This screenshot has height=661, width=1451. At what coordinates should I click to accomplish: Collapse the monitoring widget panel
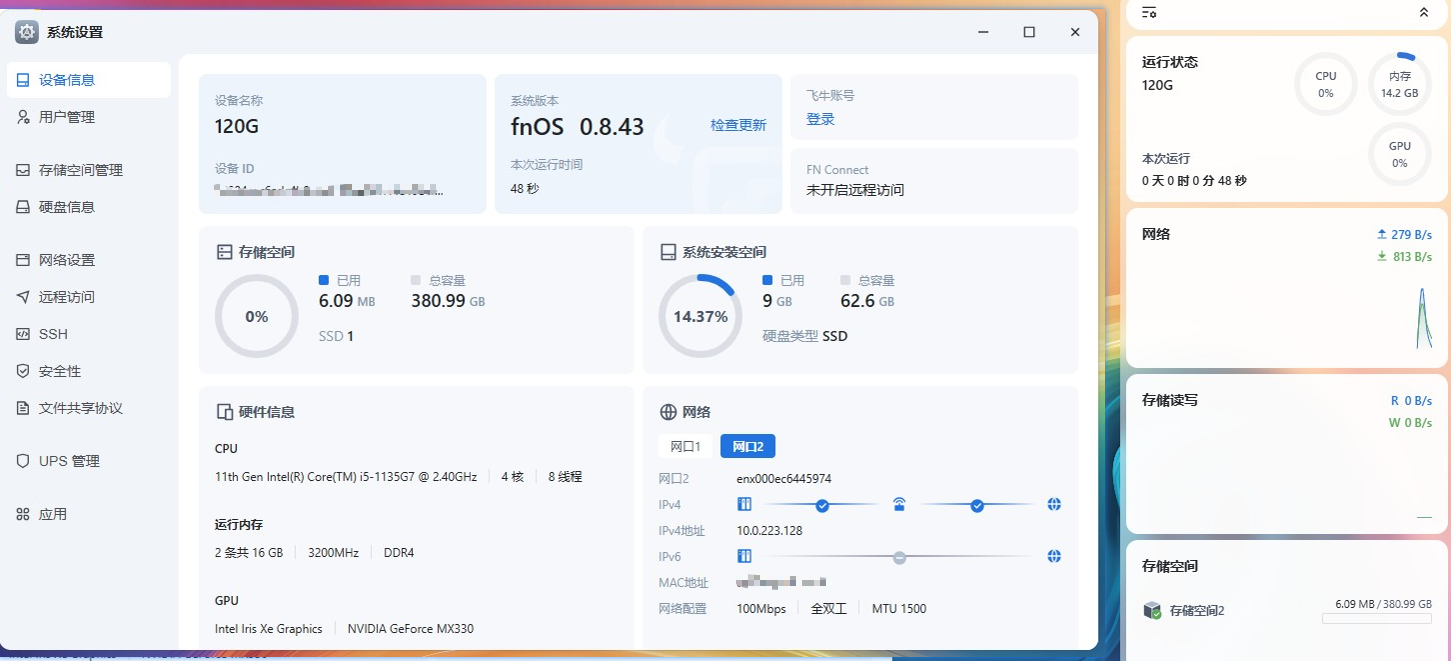coord(1424,12)
